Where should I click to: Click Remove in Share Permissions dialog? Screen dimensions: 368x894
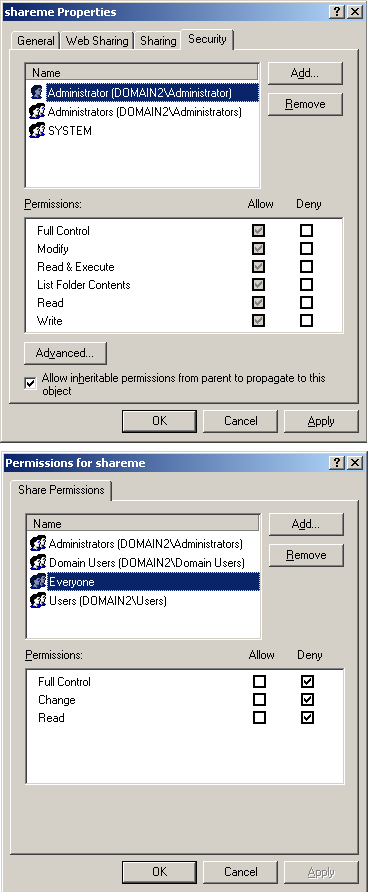pyautogui.click(x=306, y=555)
